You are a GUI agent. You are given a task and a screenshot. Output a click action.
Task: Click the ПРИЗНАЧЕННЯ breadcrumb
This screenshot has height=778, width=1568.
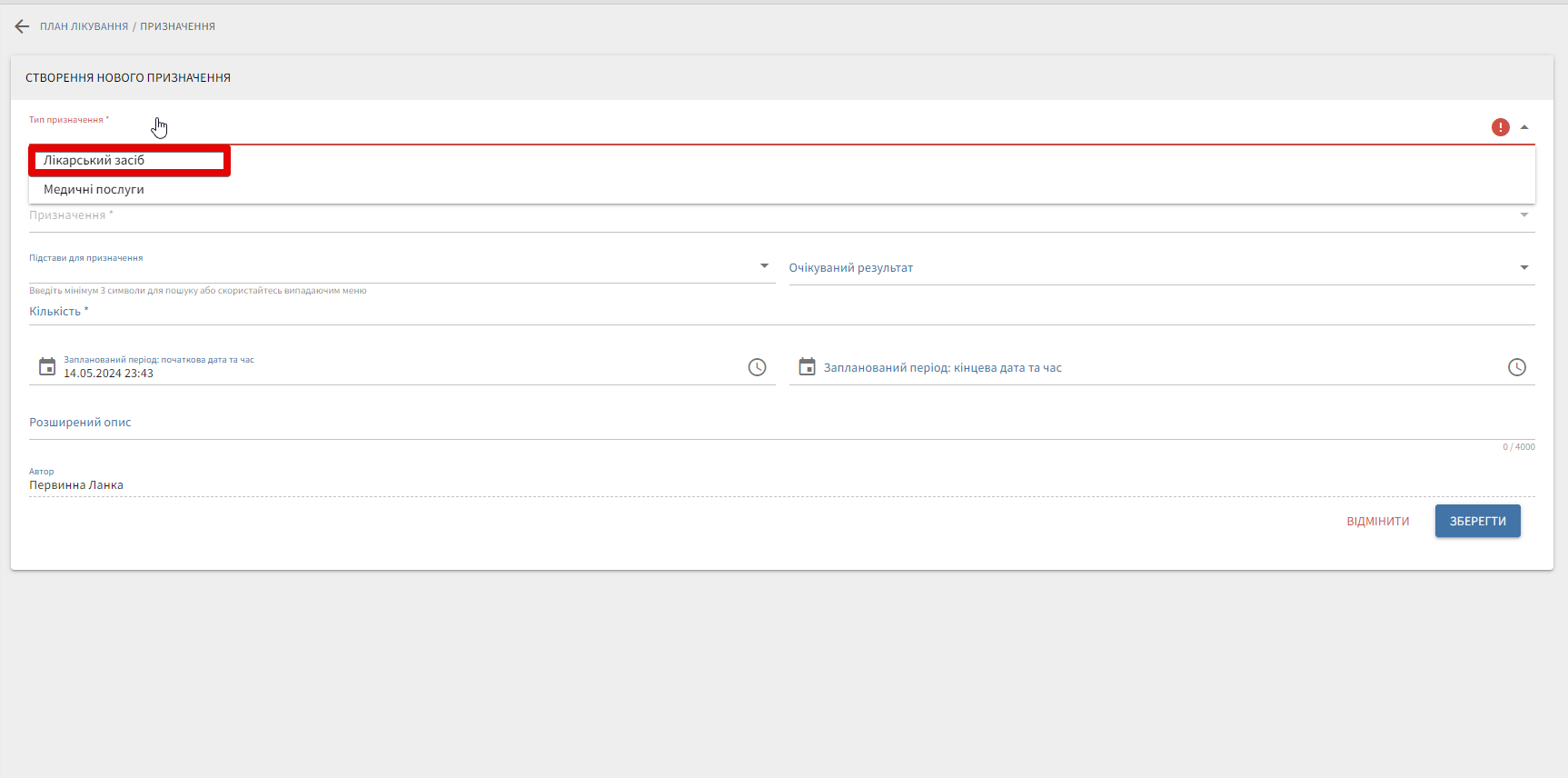point(177,26)
